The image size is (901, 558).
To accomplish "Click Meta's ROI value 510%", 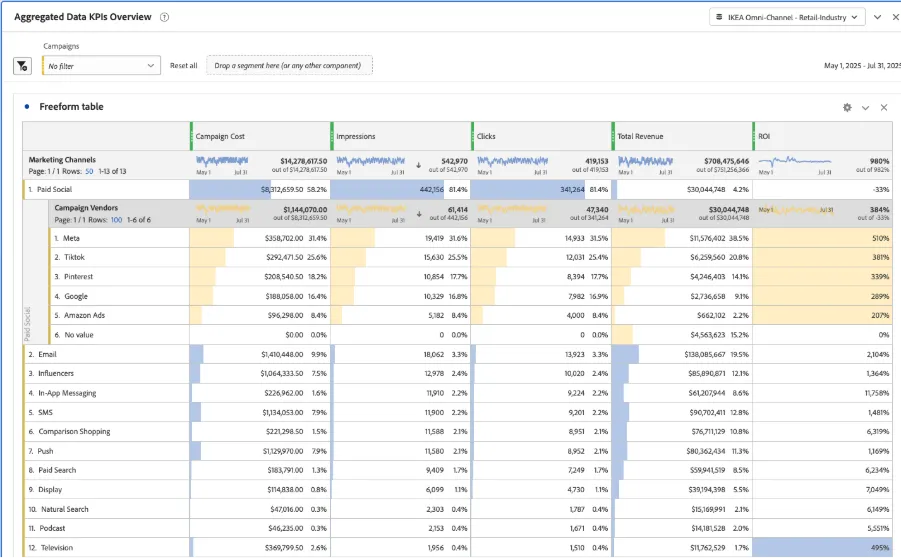I will pyautogui.click(x=880, y=238).
